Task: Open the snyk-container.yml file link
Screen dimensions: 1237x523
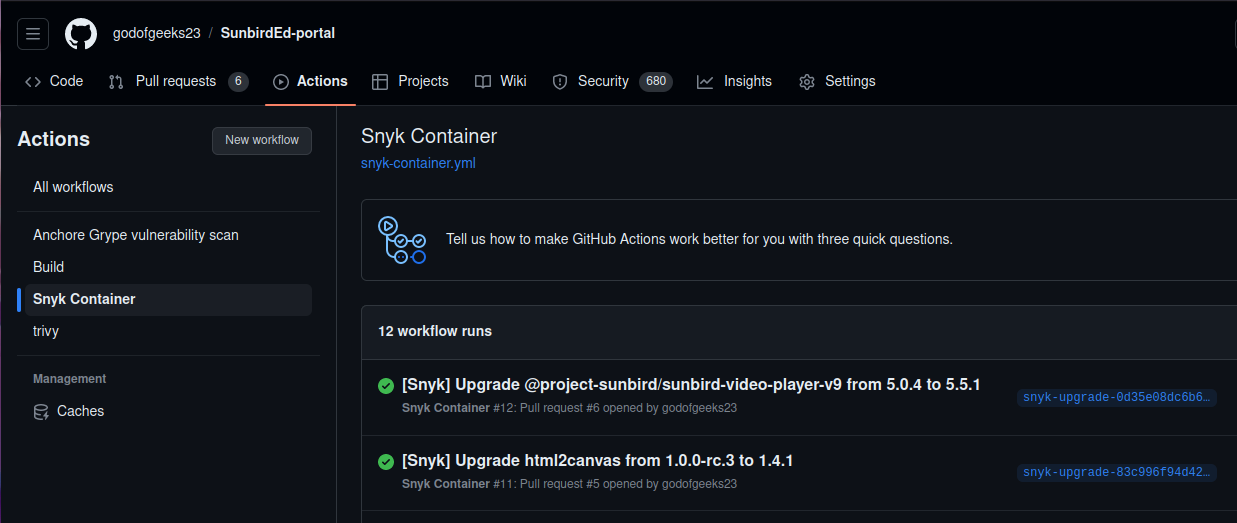Action: click(418, 163)
